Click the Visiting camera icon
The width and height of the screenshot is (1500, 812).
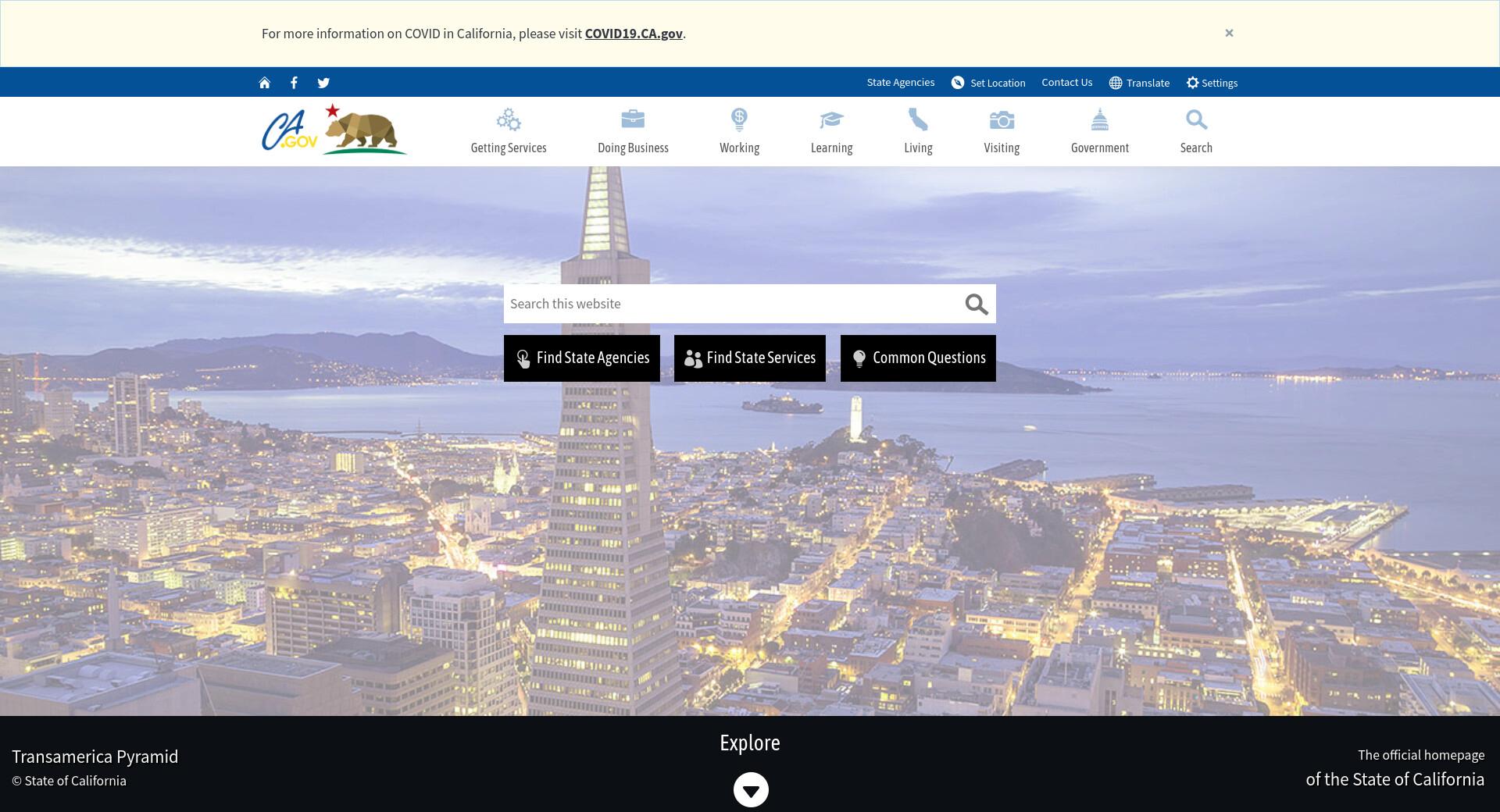[x=1002, y=119]
